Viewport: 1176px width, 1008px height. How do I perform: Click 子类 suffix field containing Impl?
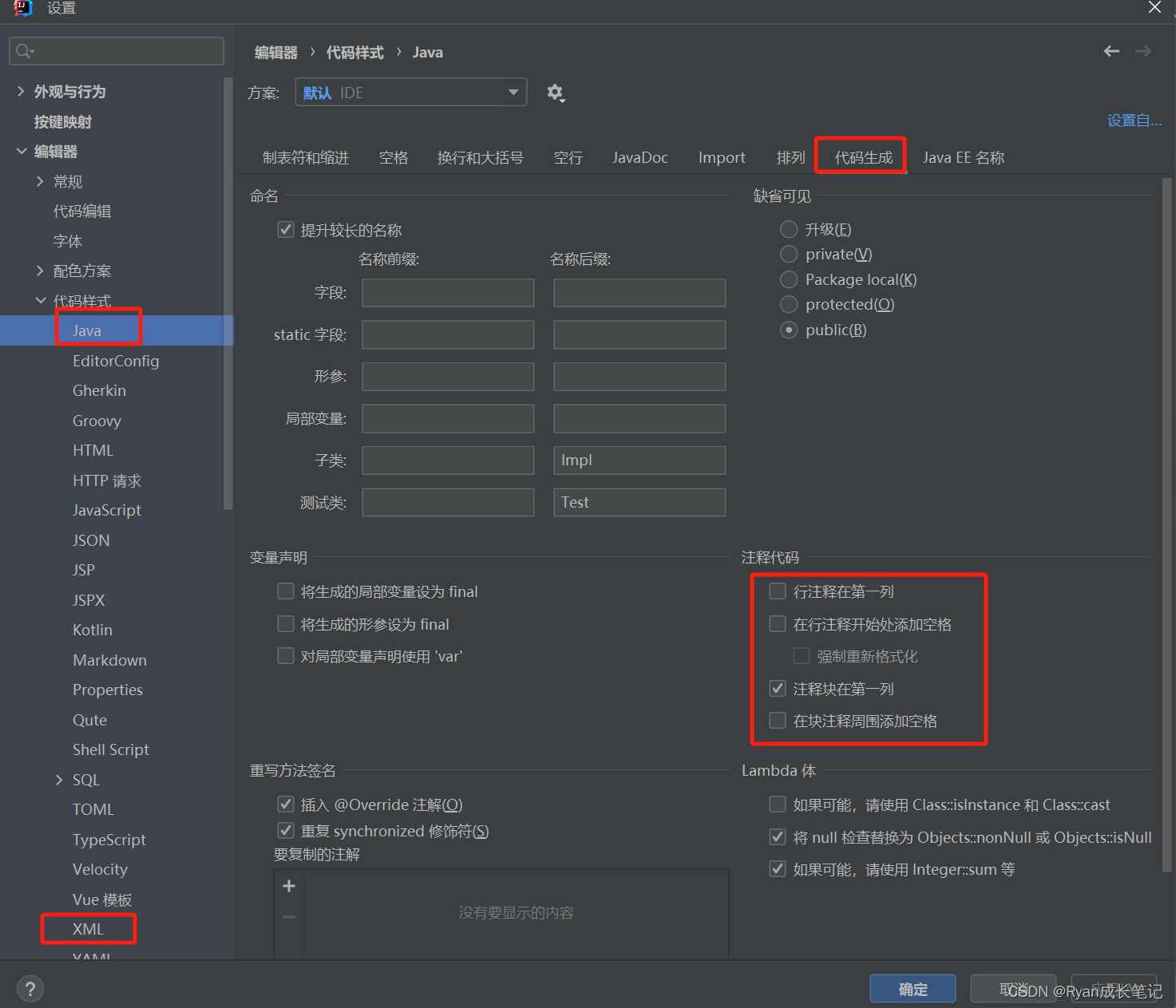click(639, 461)
